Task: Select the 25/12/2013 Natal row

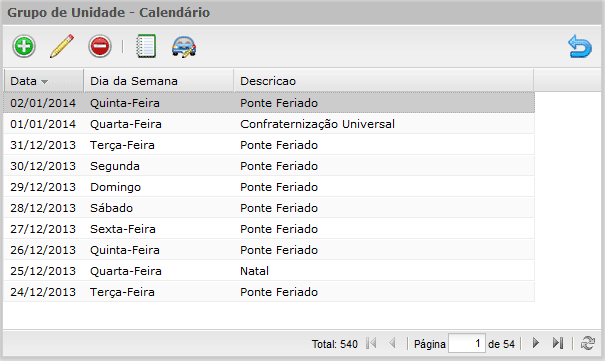Action: click(269, 271)
